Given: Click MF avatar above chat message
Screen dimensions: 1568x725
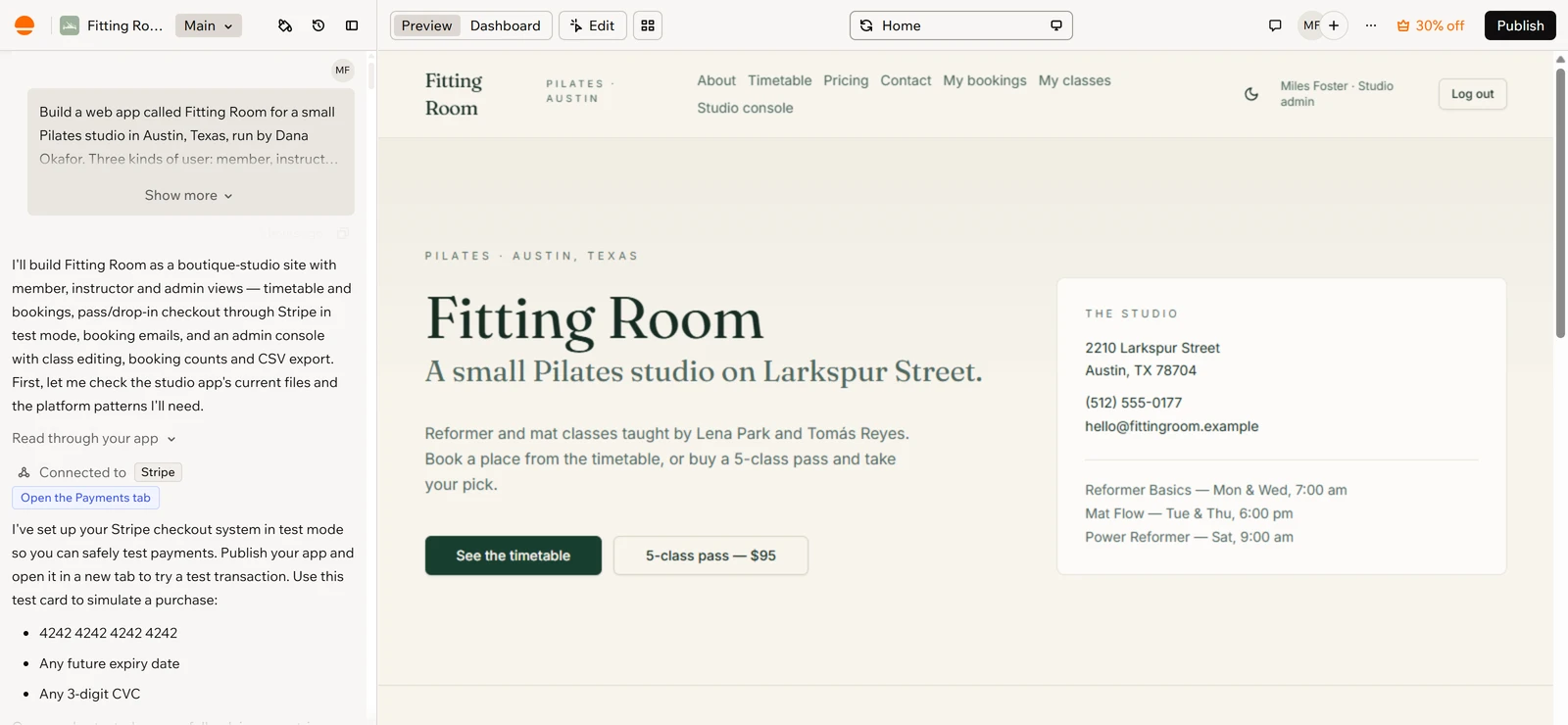Looking at the screenshot, I should pyautogui.click(x=342, y=70).
